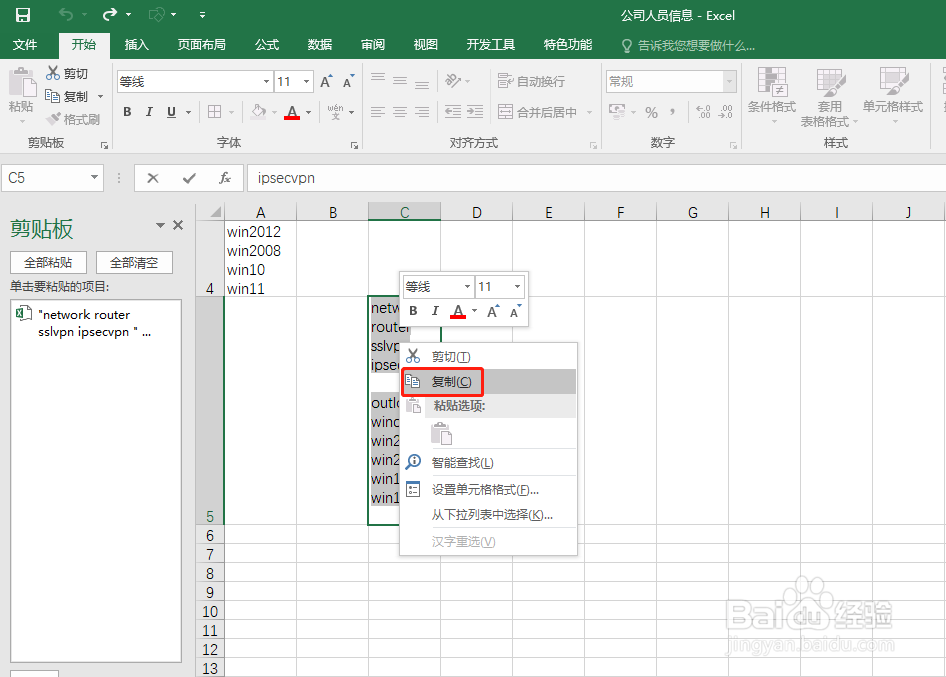Image resolution: width=946 pixels, height=677 pixels.
Task: Click the formula bar Cancel (X) icon
Action: 153,178
